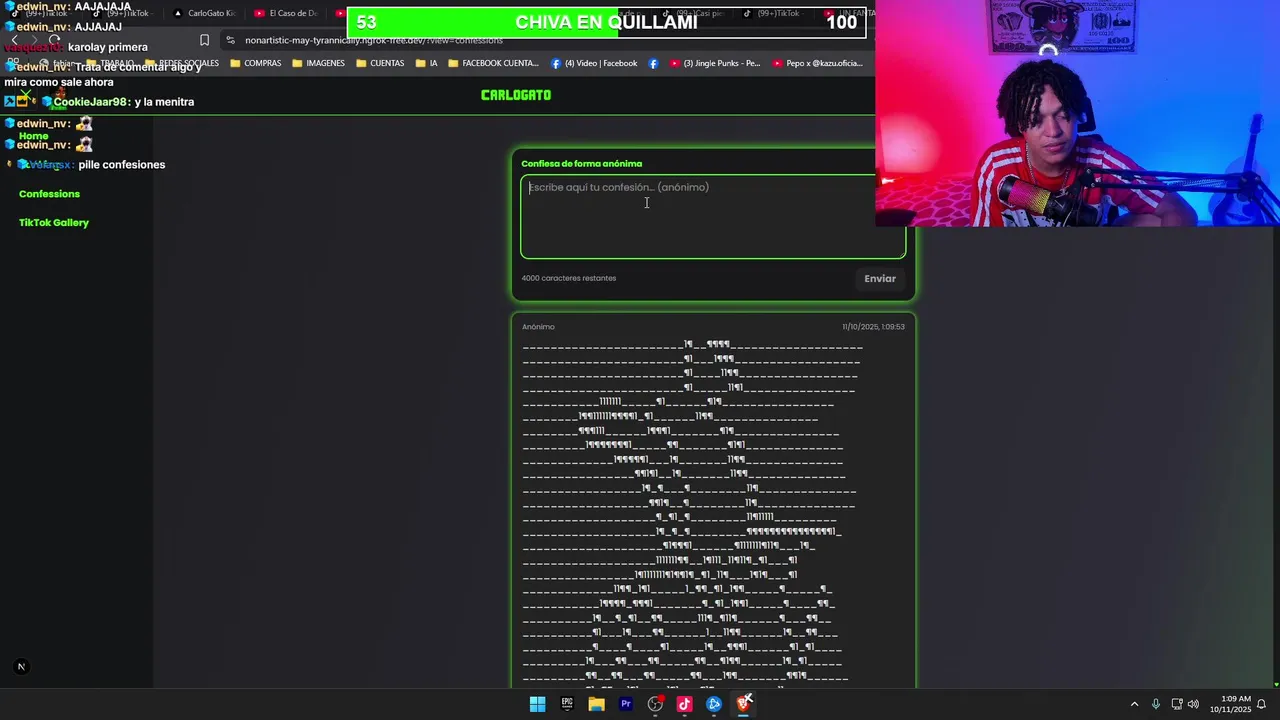Launch Epic Games from the taskbar

tap(567, 704)
